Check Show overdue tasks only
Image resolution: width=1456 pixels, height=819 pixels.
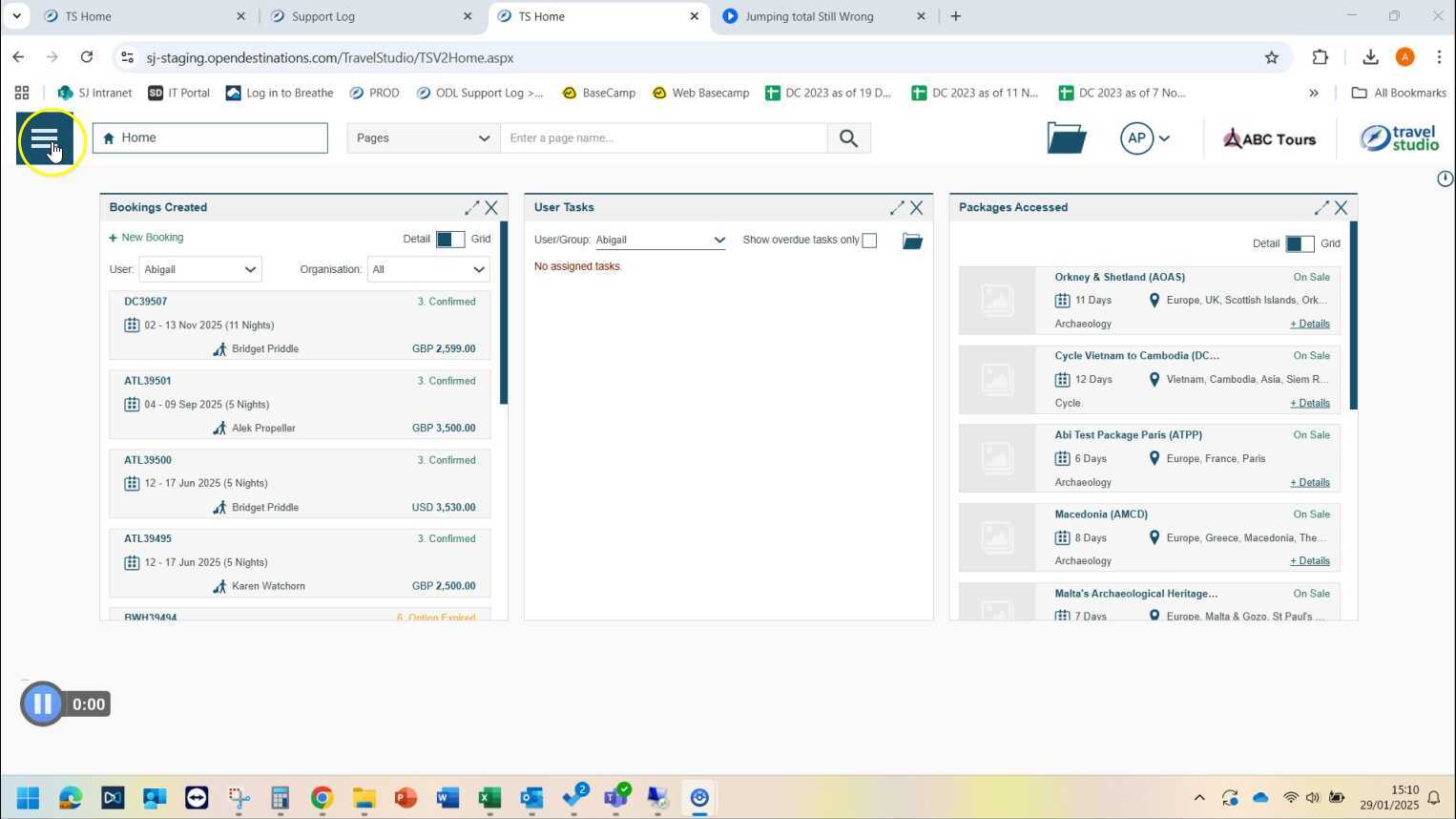869,241
